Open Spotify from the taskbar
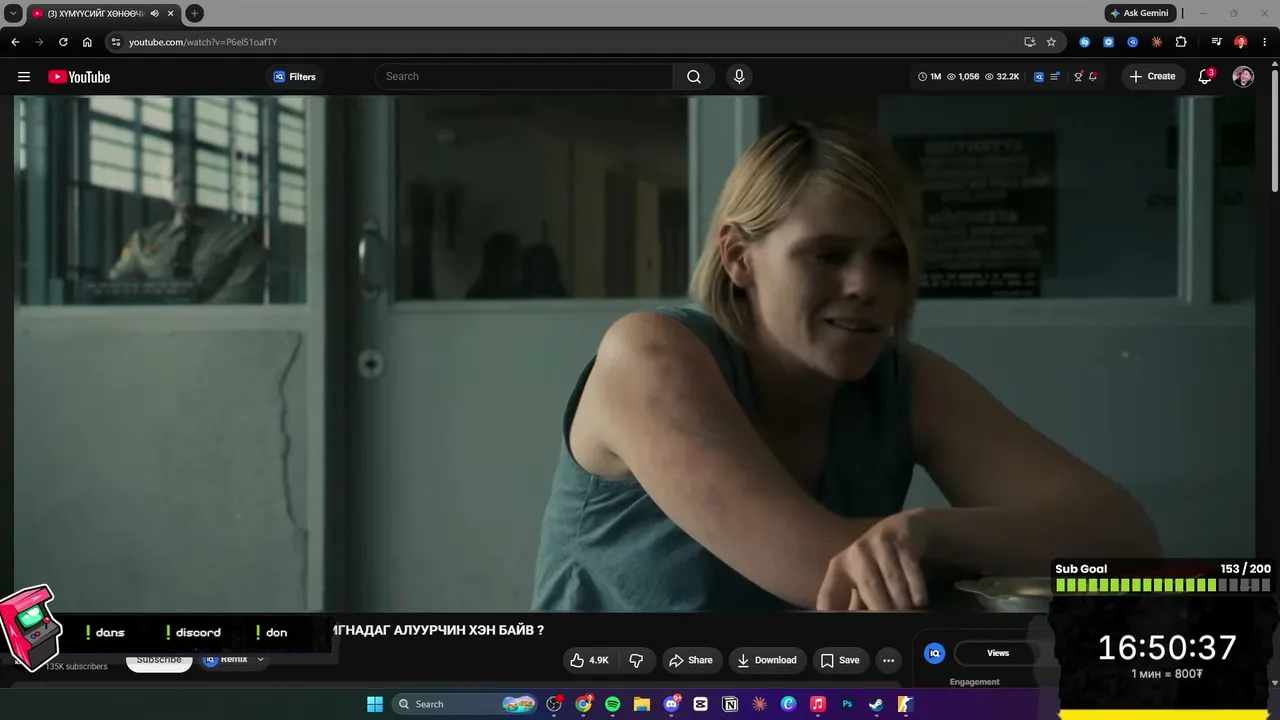Image resolution: width=1280 pixels, height=720 pixels. click(612, 704)
